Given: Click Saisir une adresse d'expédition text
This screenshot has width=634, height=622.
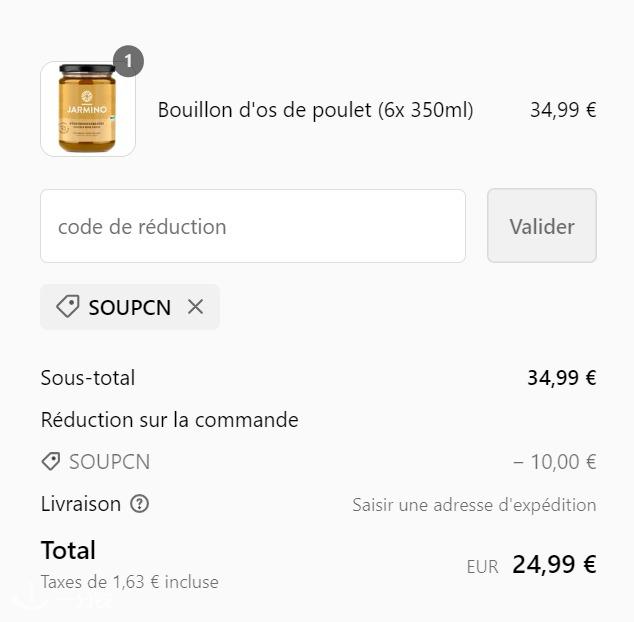Looking at the screenshot, I should click(x=474, y=505).
